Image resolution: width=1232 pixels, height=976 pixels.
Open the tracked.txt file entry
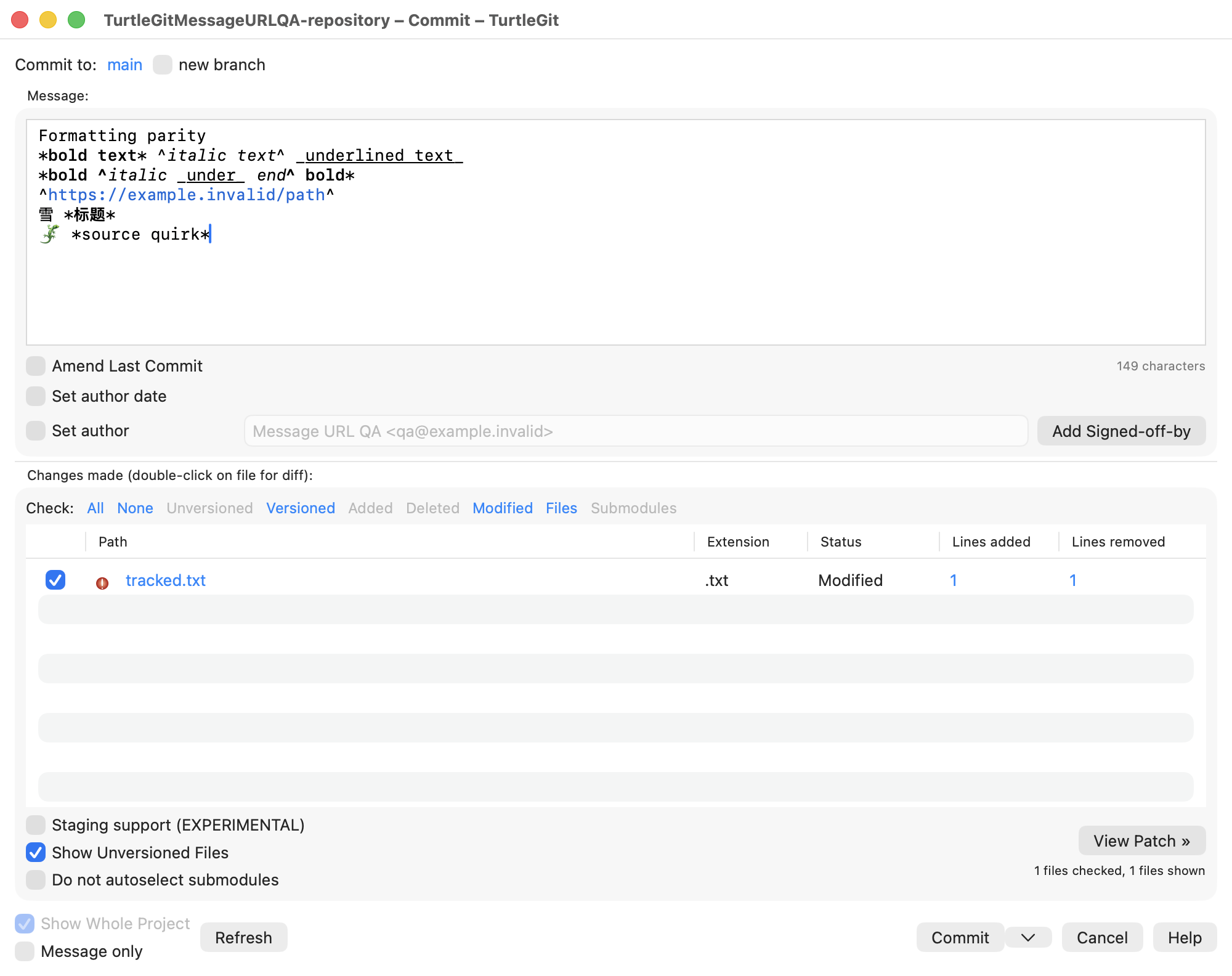166,580
